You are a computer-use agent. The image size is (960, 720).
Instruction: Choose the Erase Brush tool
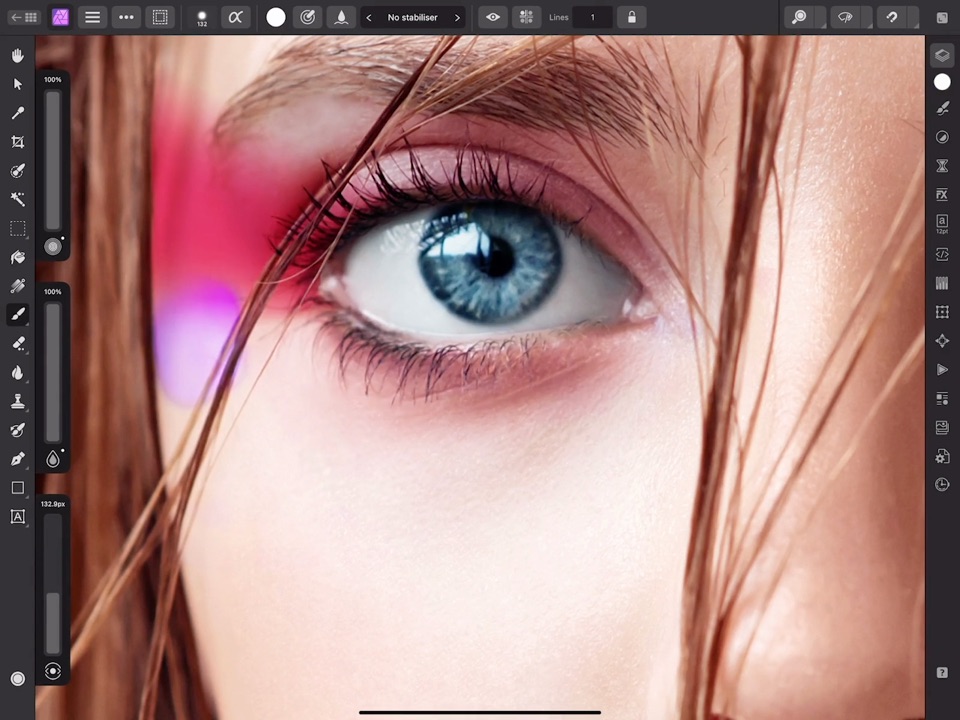pos(17,343)
